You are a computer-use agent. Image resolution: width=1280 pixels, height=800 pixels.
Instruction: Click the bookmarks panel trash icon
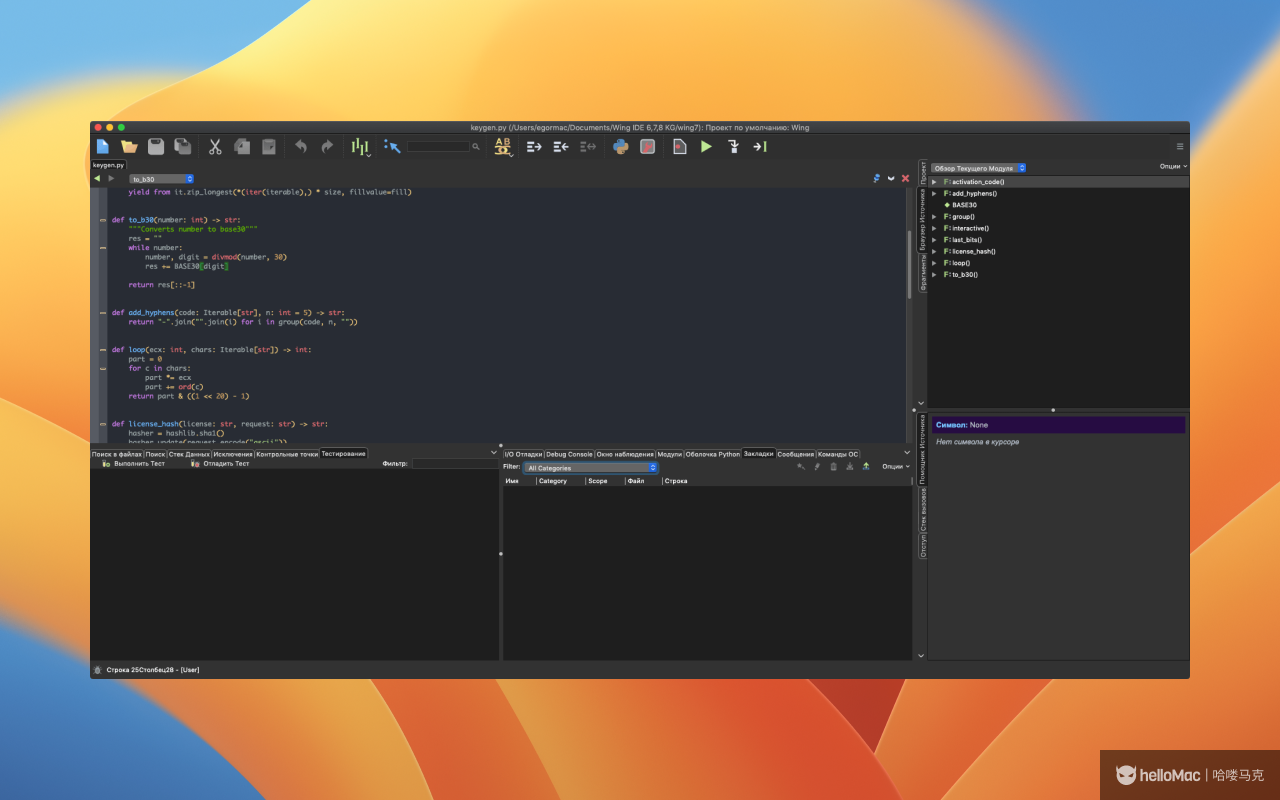[833, 467]
